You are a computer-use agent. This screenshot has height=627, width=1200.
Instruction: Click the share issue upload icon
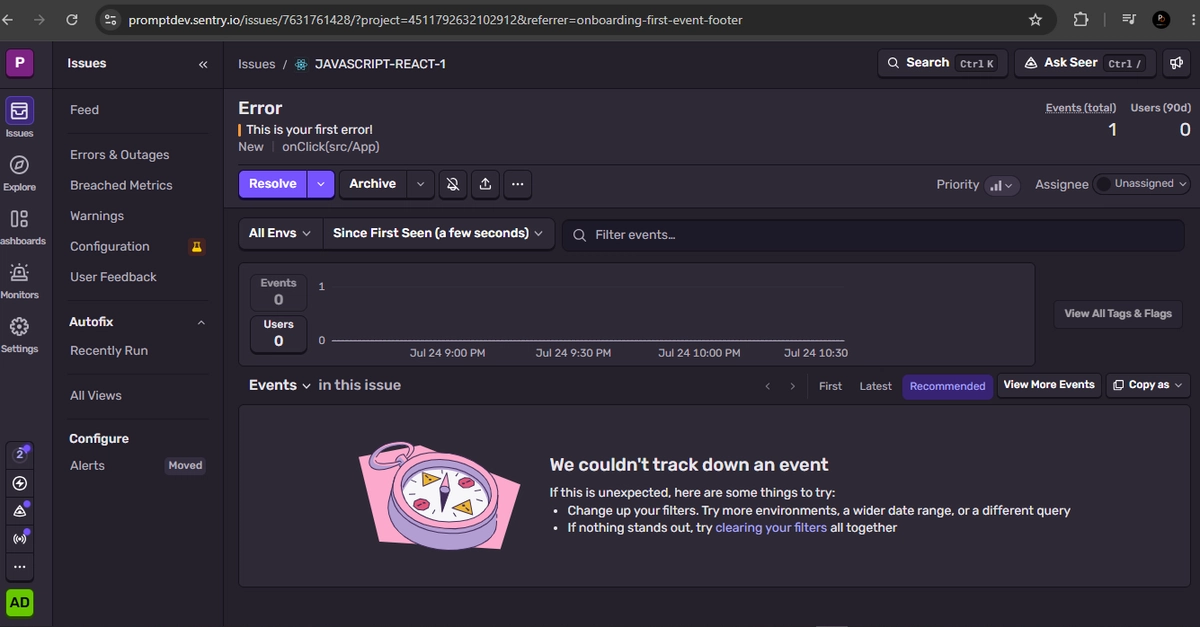tap(485, 184)
